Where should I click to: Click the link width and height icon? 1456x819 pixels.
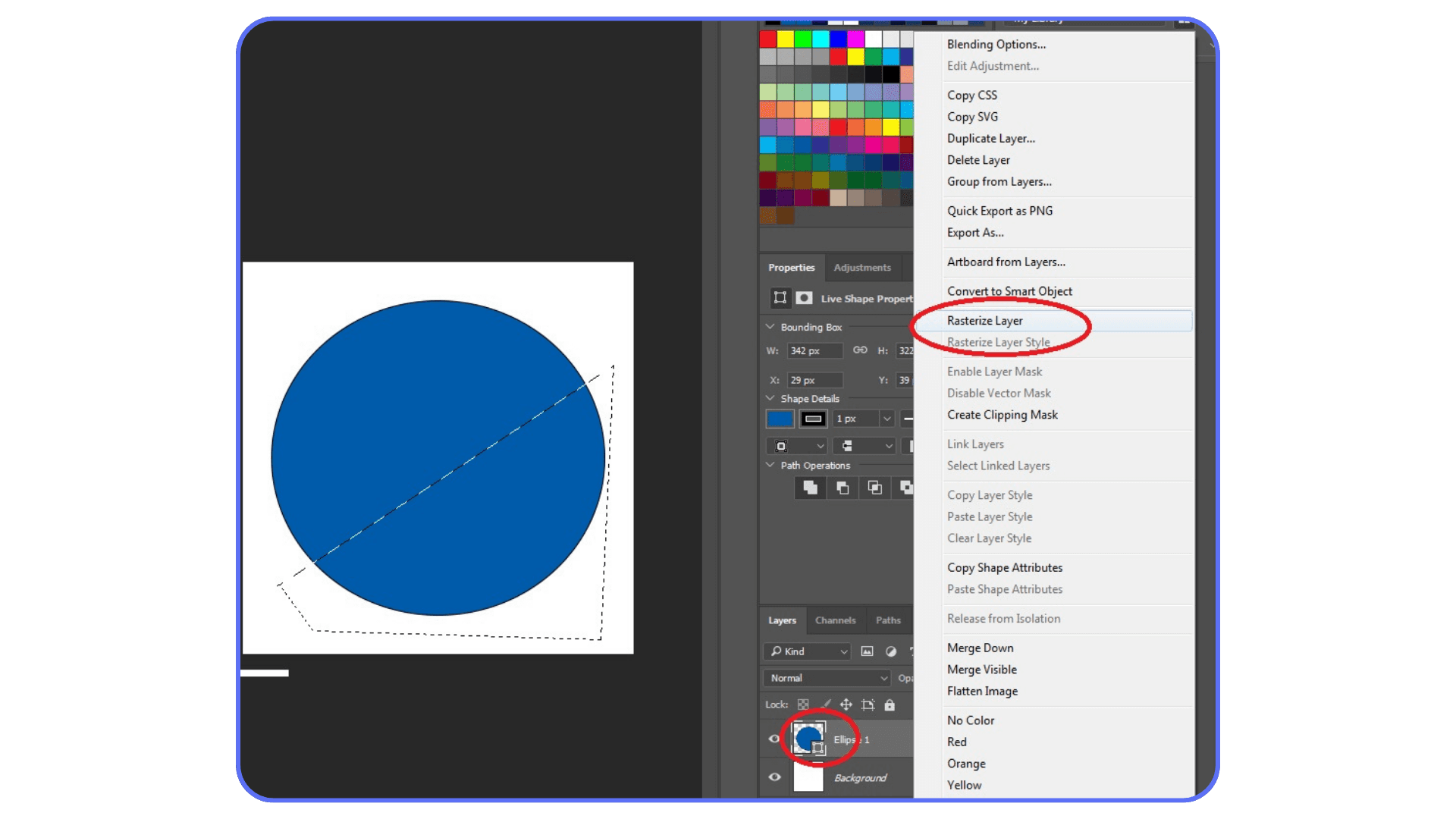[x=861, y=350]
